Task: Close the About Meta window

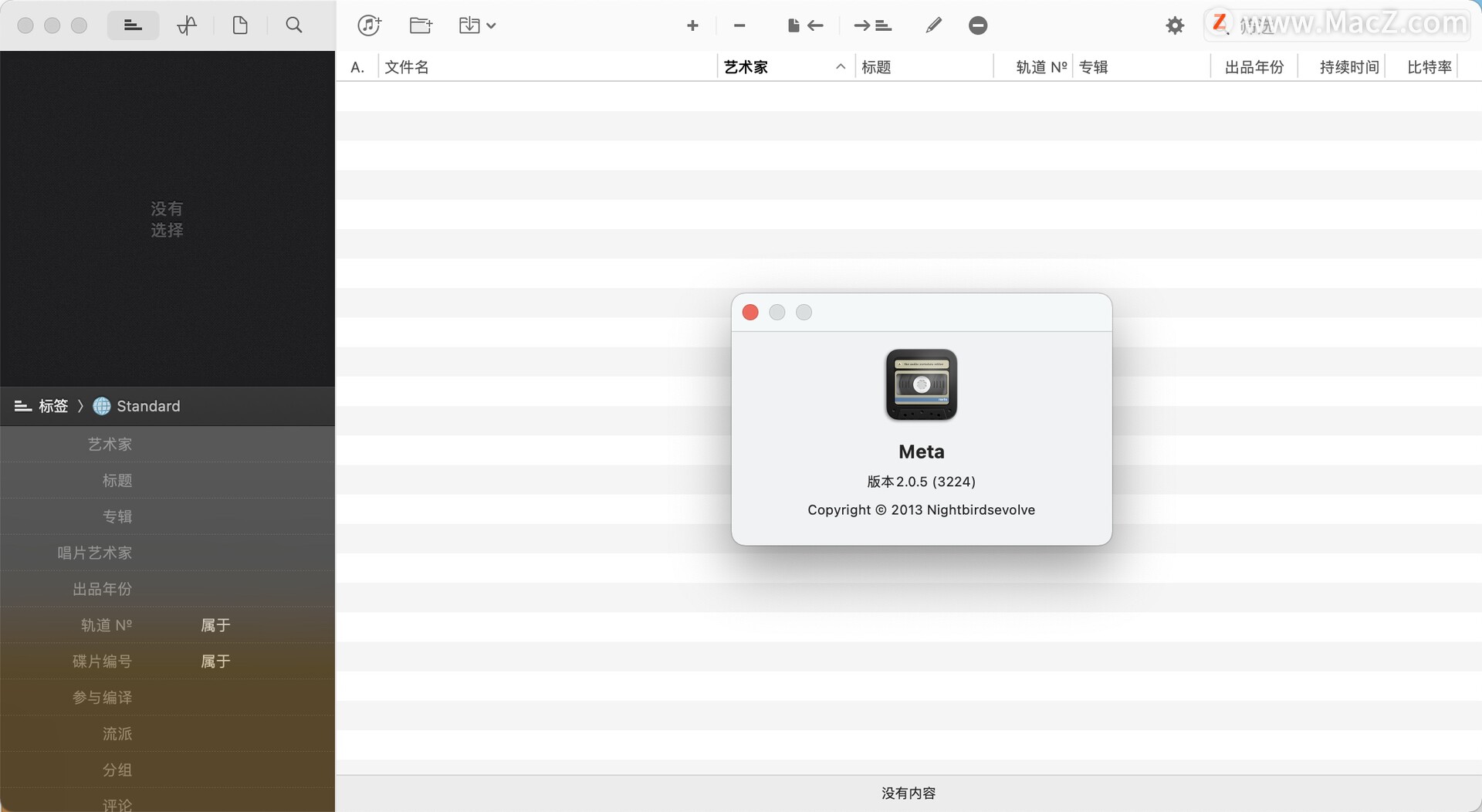Action: coord(750,312)
